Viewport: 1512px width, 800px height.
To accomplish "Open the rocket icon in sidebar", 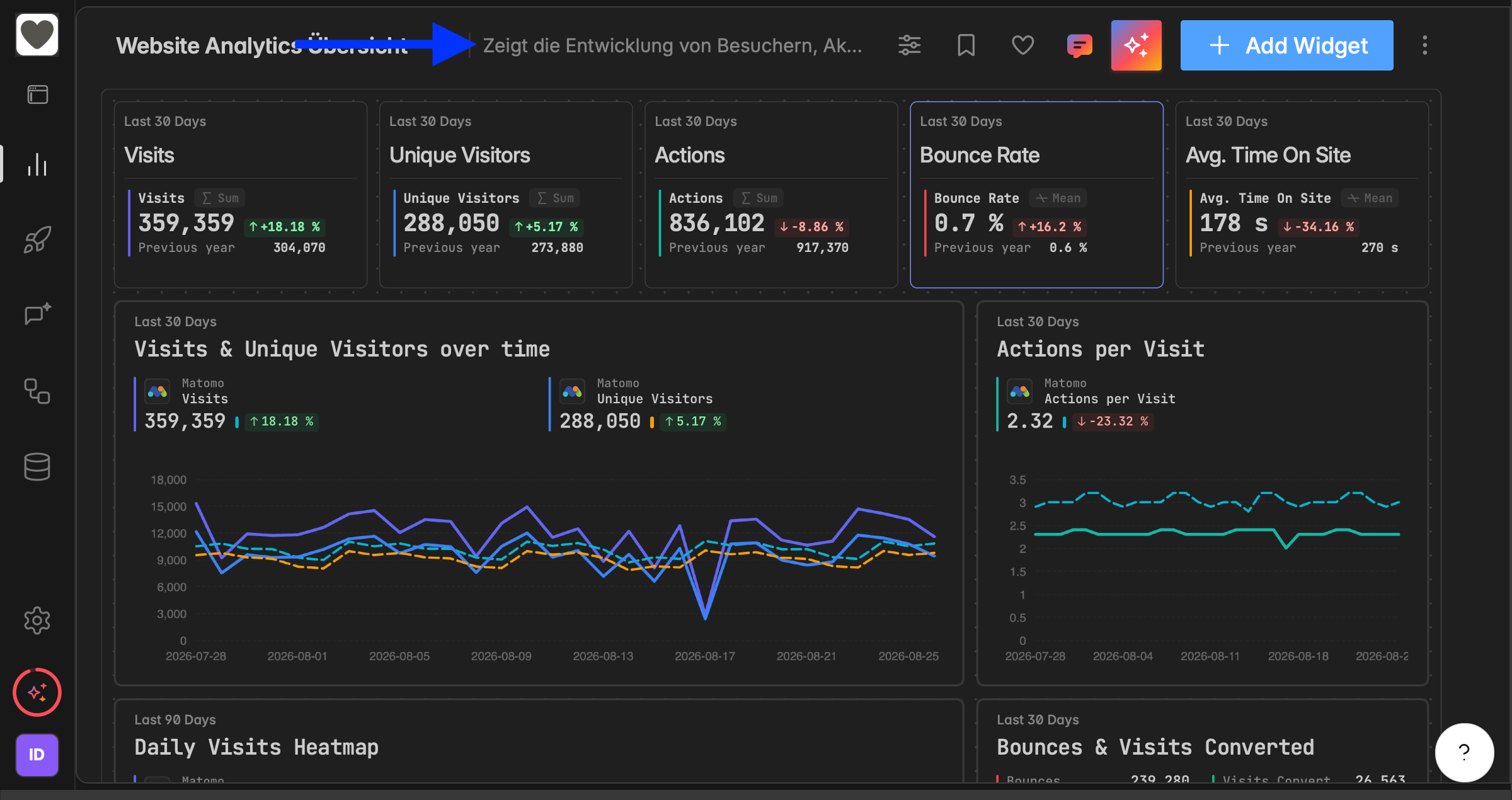I will [37, 239].
